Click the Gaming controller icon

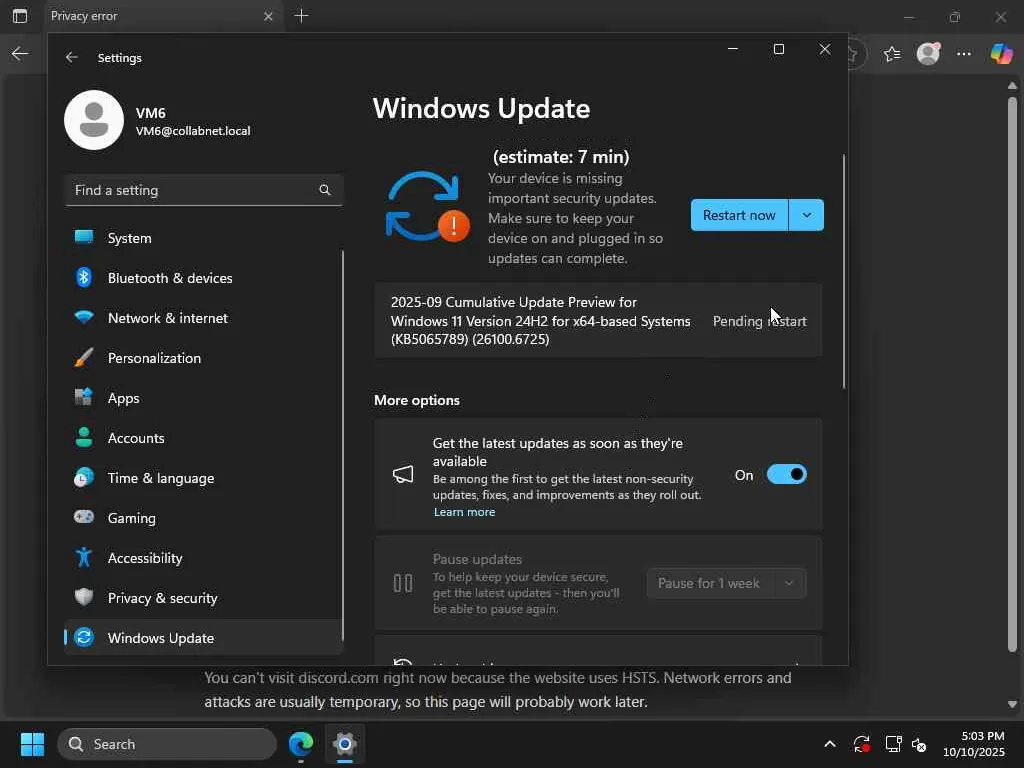coord(84,517)
